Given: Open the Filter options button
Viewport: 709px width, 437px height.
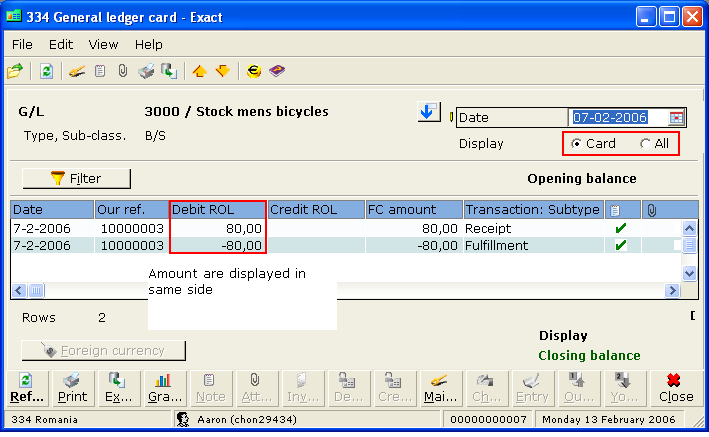Looking at the screenshot, I should coord(76,178).
